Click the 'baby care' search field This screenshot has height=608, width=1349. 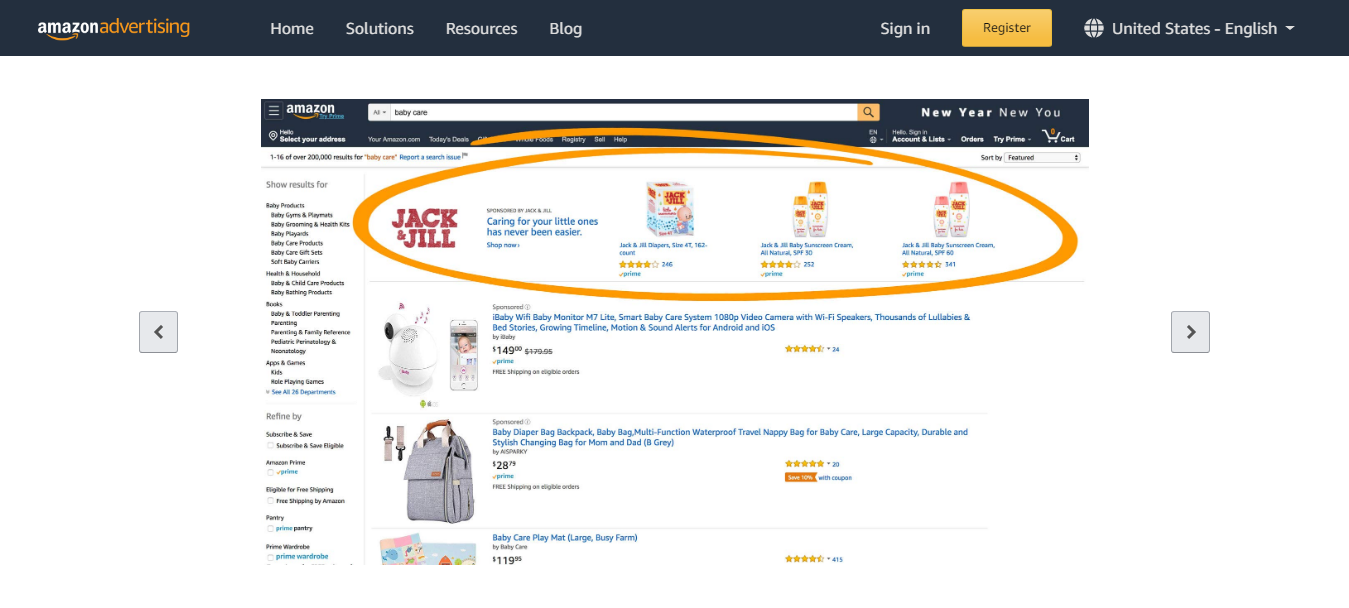point(620,112)
